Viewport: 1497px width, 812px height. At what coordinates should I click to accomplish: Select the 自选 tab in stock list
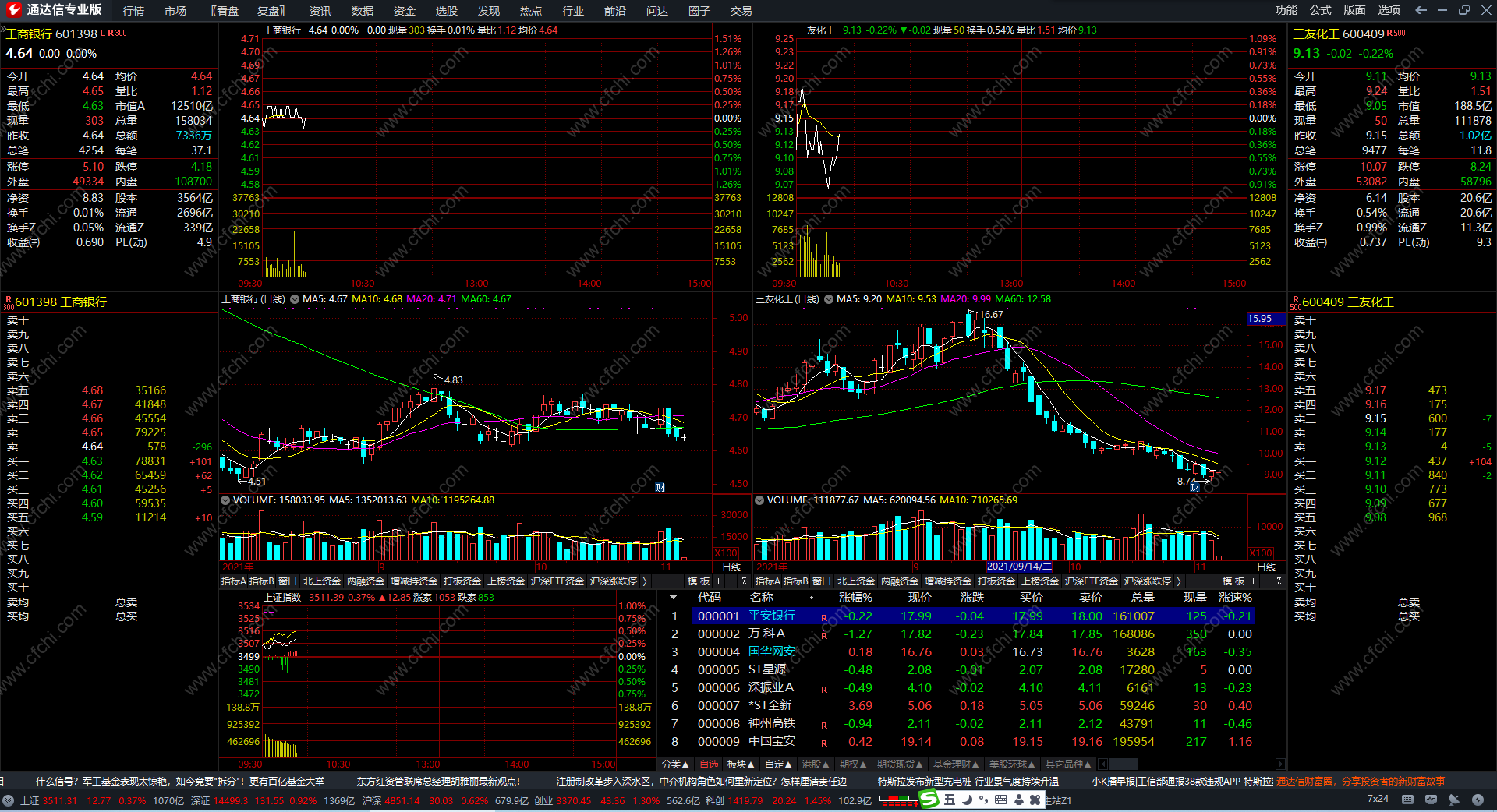(x=710, y=764)
